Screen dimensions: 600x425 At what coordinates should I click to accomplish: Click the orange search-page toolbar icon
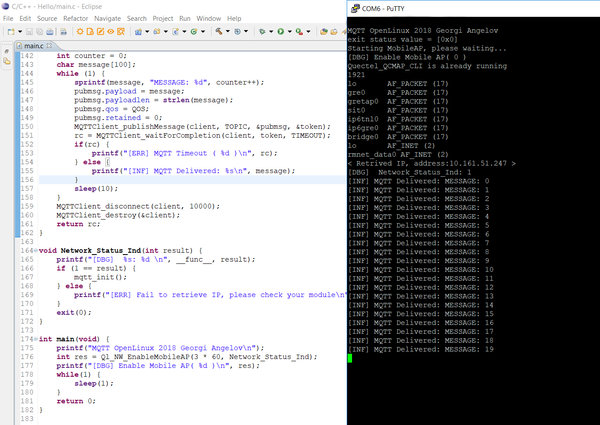coord(121,31)
